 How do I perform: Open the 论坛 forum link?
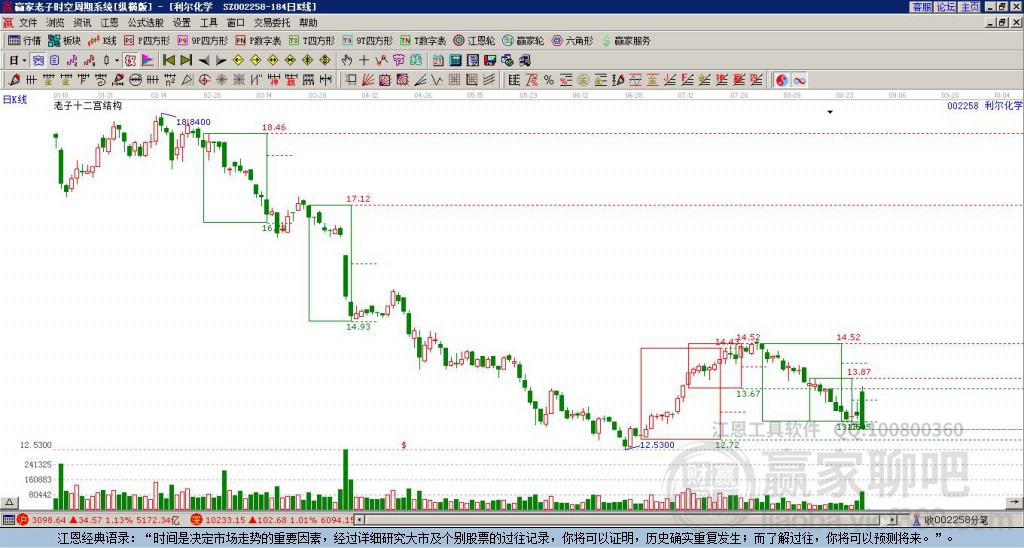[946, 7]
